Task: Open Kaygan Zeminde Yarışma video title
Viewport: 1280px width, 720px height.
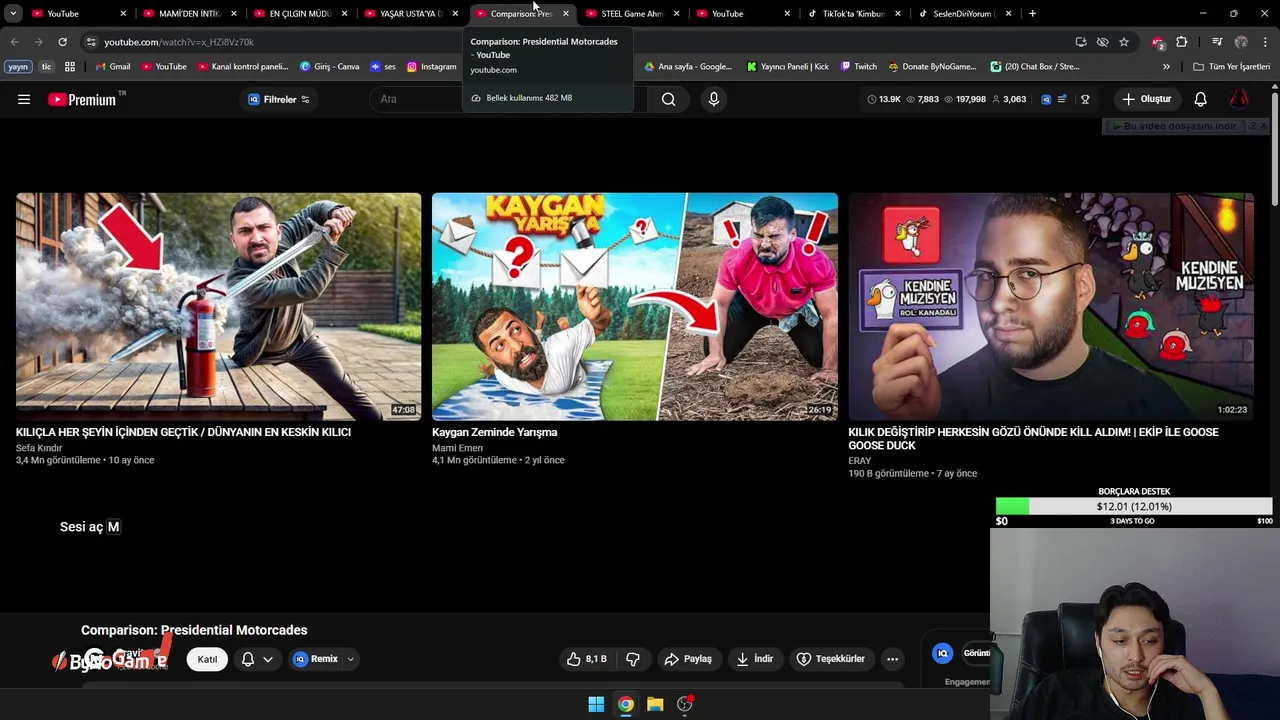Action: click(x=495, y=432)
